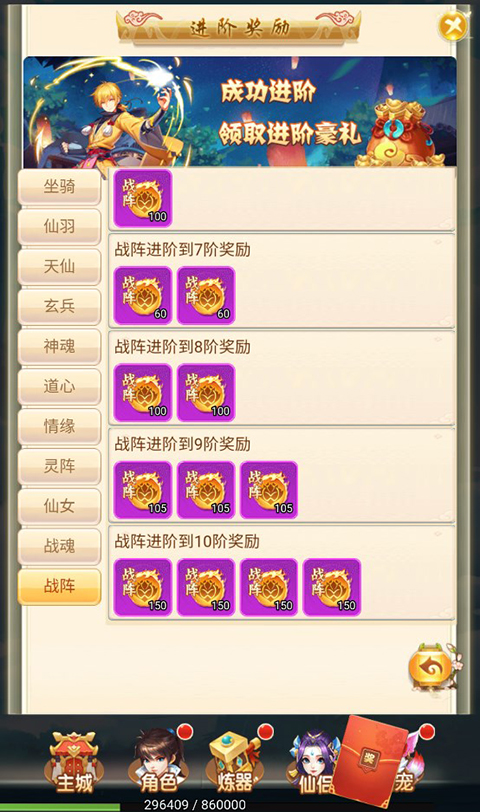
Task: Switch to the 灵阵 tab
Action: 59,466
